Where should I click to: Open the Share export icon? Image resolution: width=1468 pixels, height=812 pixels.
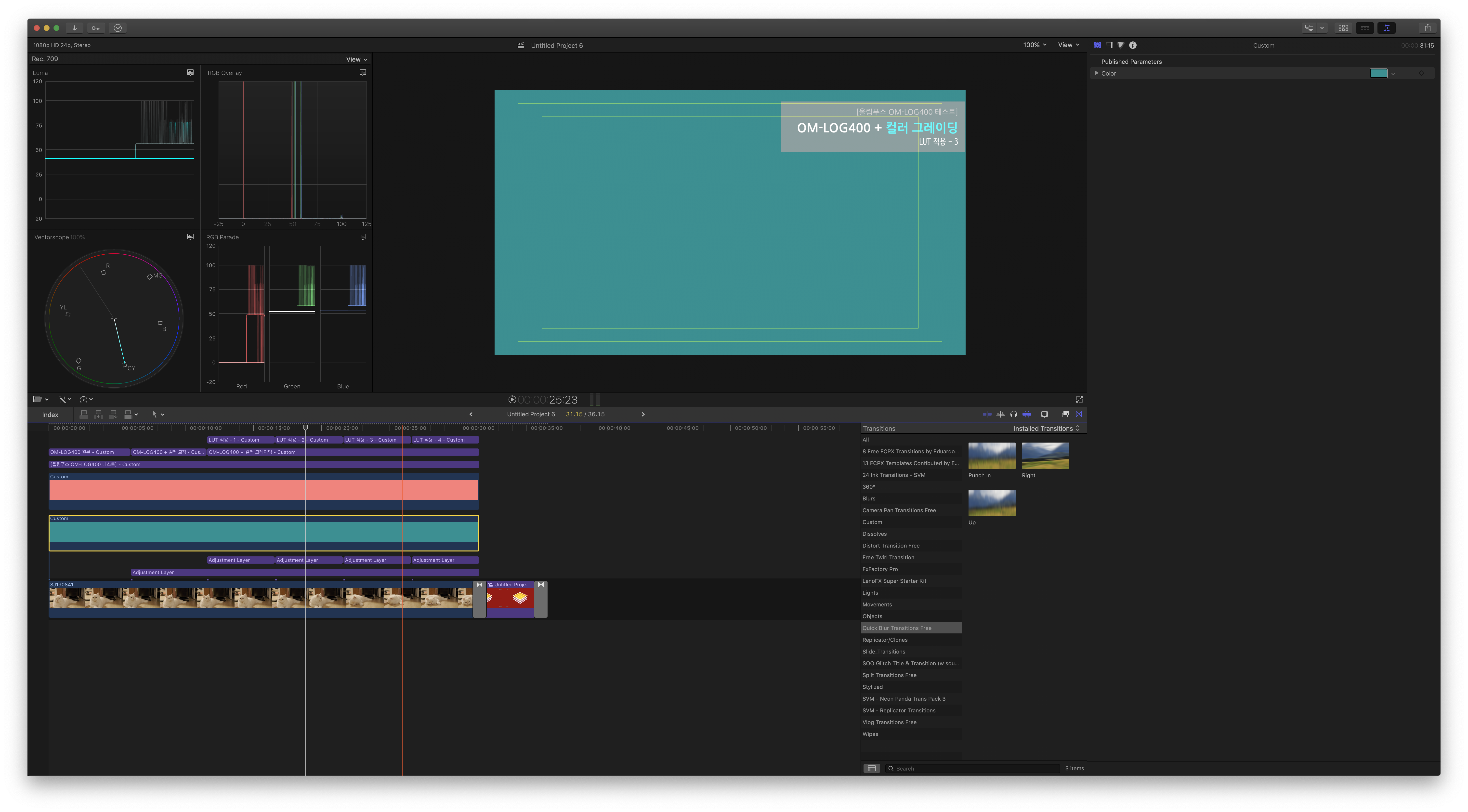[x=1427, y=28]
